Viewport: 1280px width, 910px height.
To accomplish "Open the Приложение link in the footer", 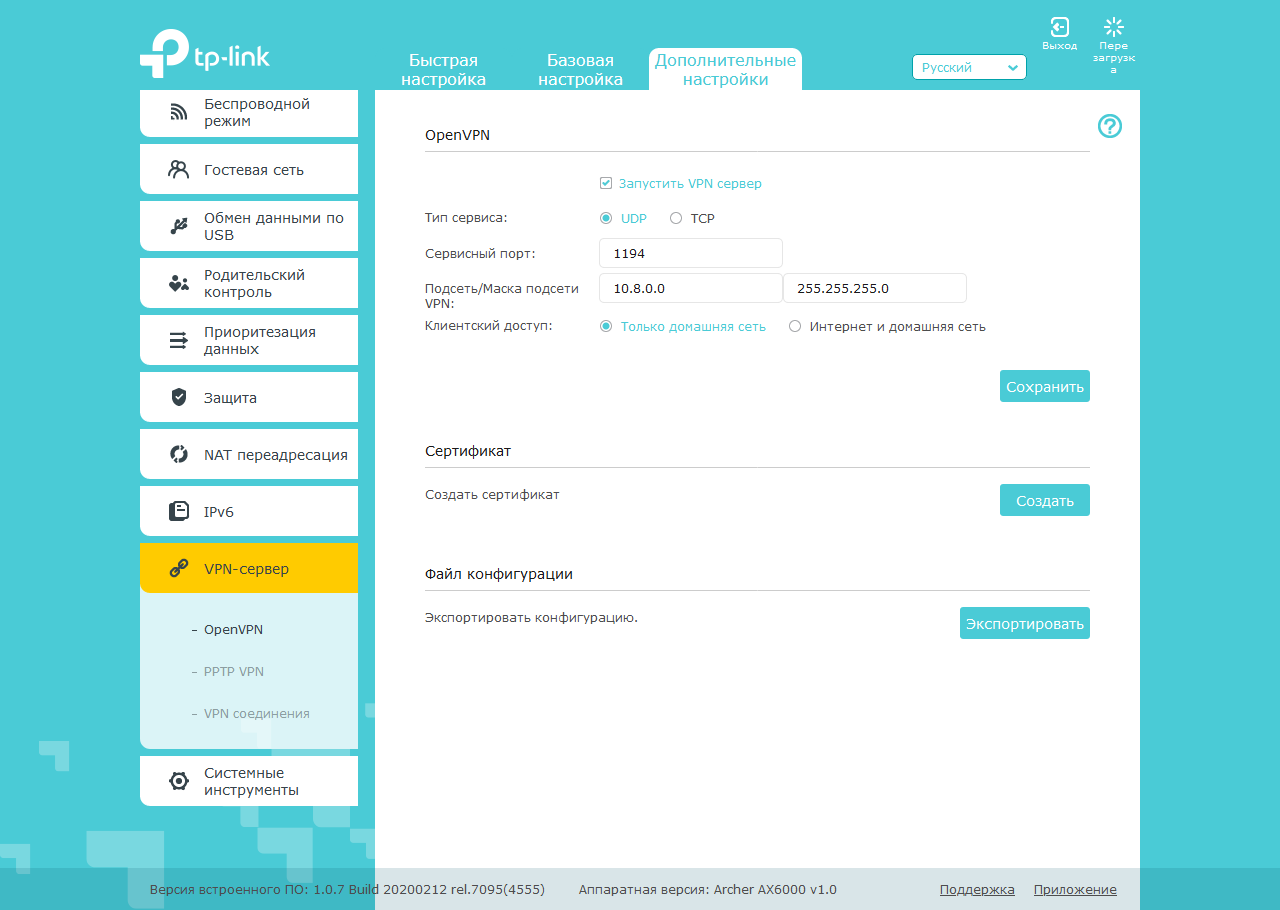I will (1075, 889).
